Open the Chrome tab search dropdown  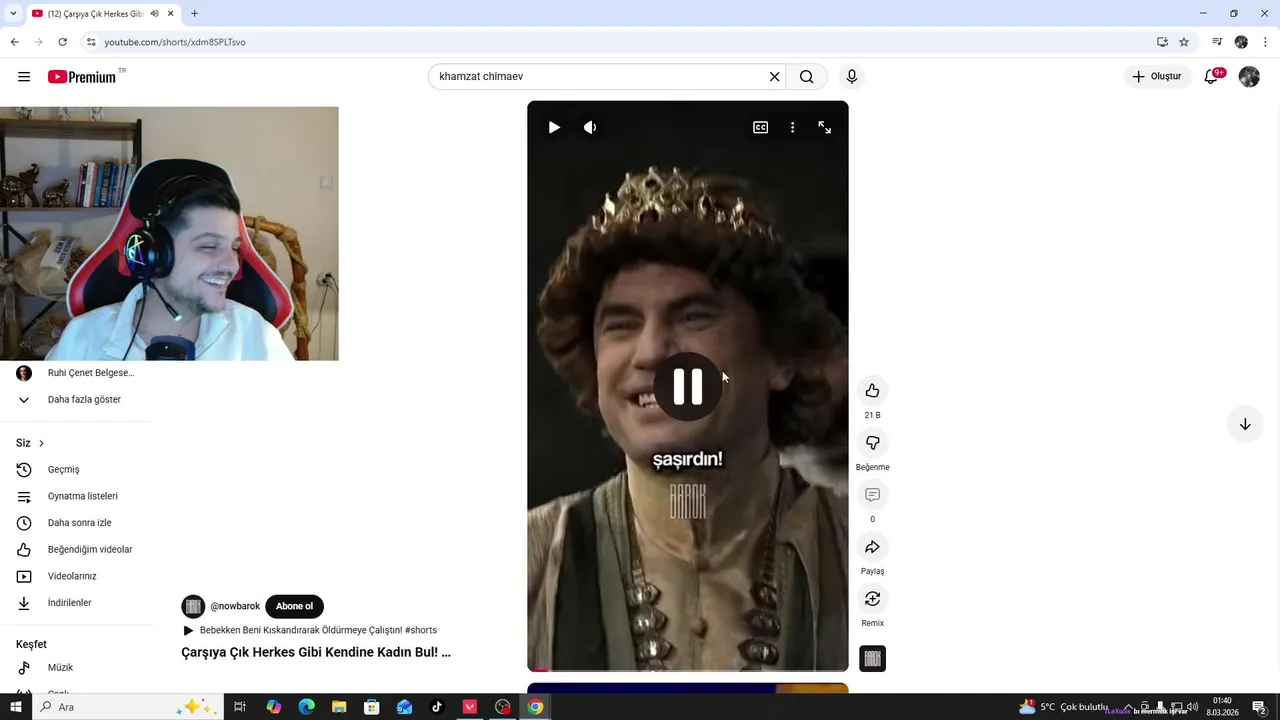click(13, 14)
